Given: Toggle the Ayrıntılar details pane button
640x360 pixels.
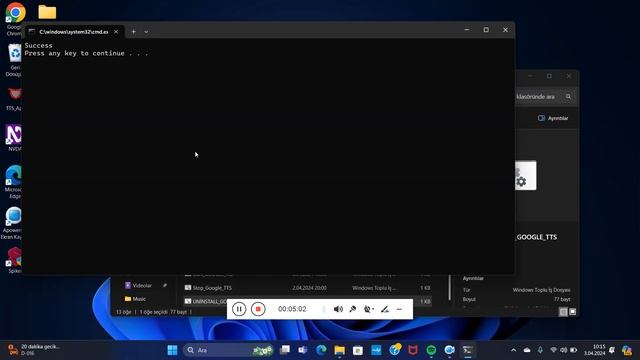Looking at the screenshot, I should (553, 118).
